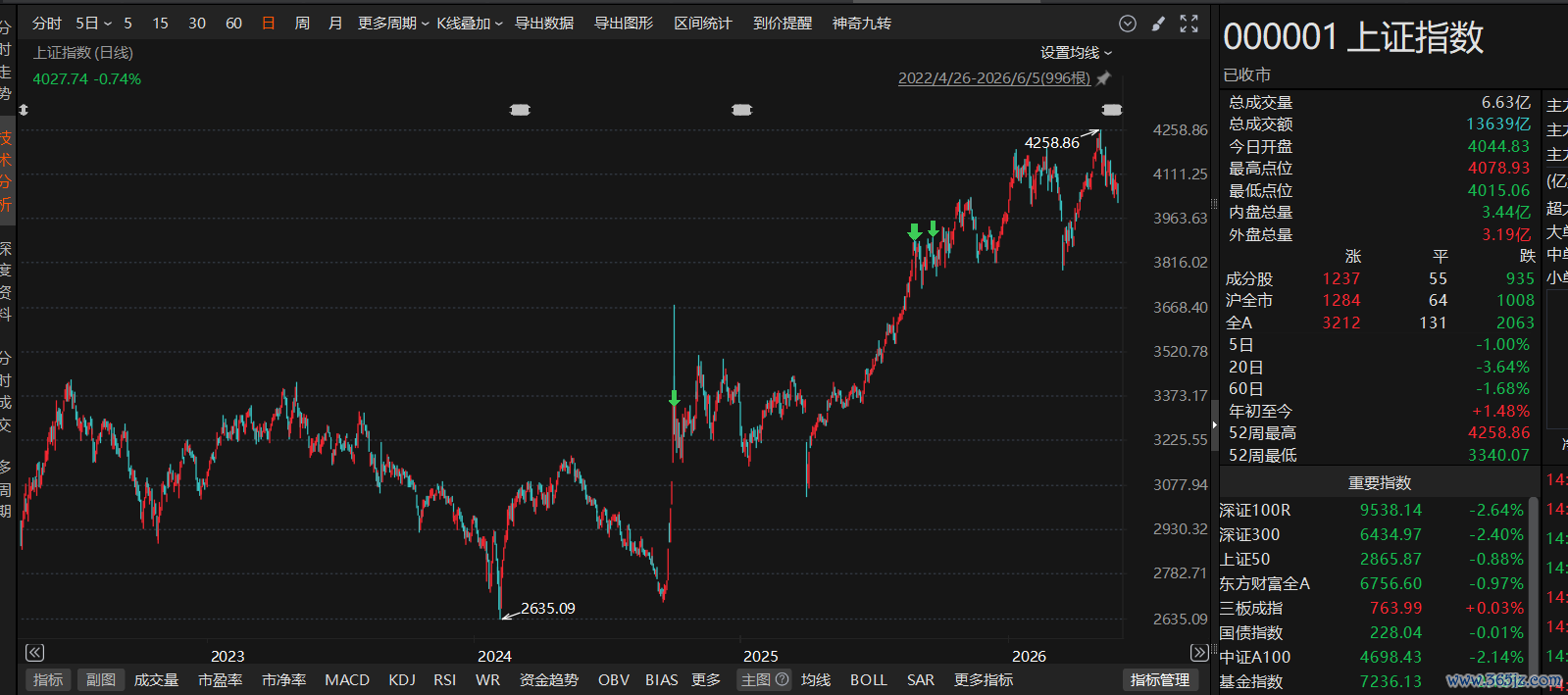Click the 4258.86 high price label
This screenshot has width=1568, height=695.
(x=1052, y=142)
